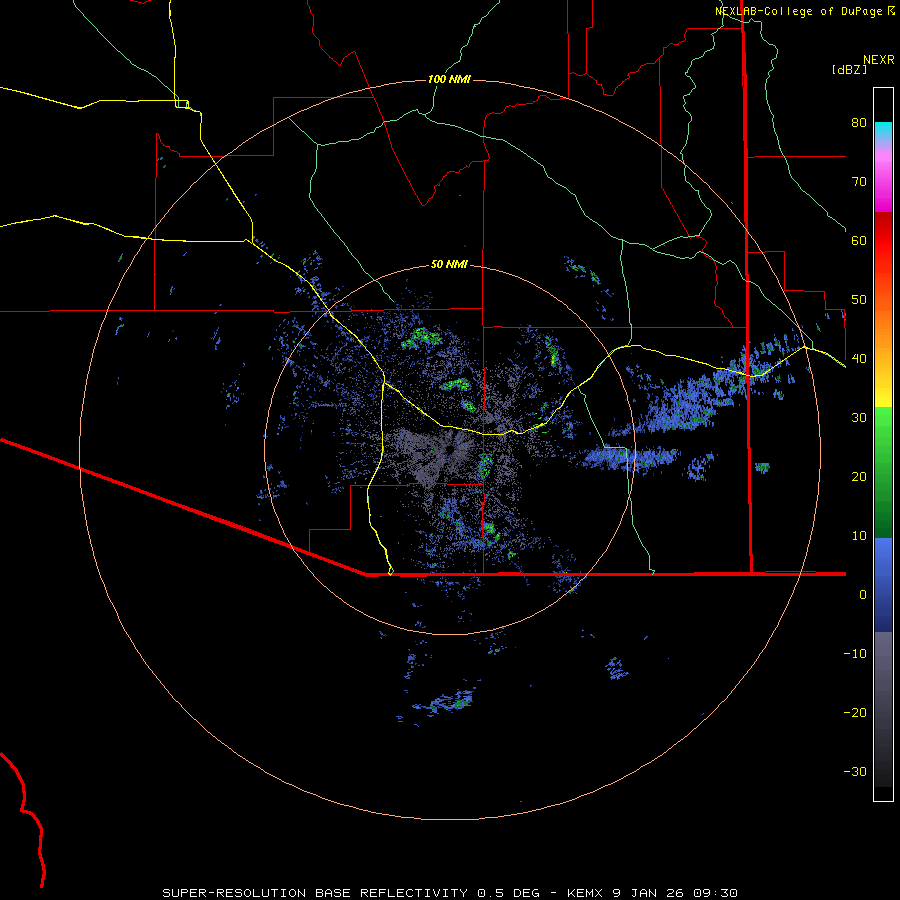Click the 0 dBZ scale value
The image size is (900, 900).
click(863, 595)
